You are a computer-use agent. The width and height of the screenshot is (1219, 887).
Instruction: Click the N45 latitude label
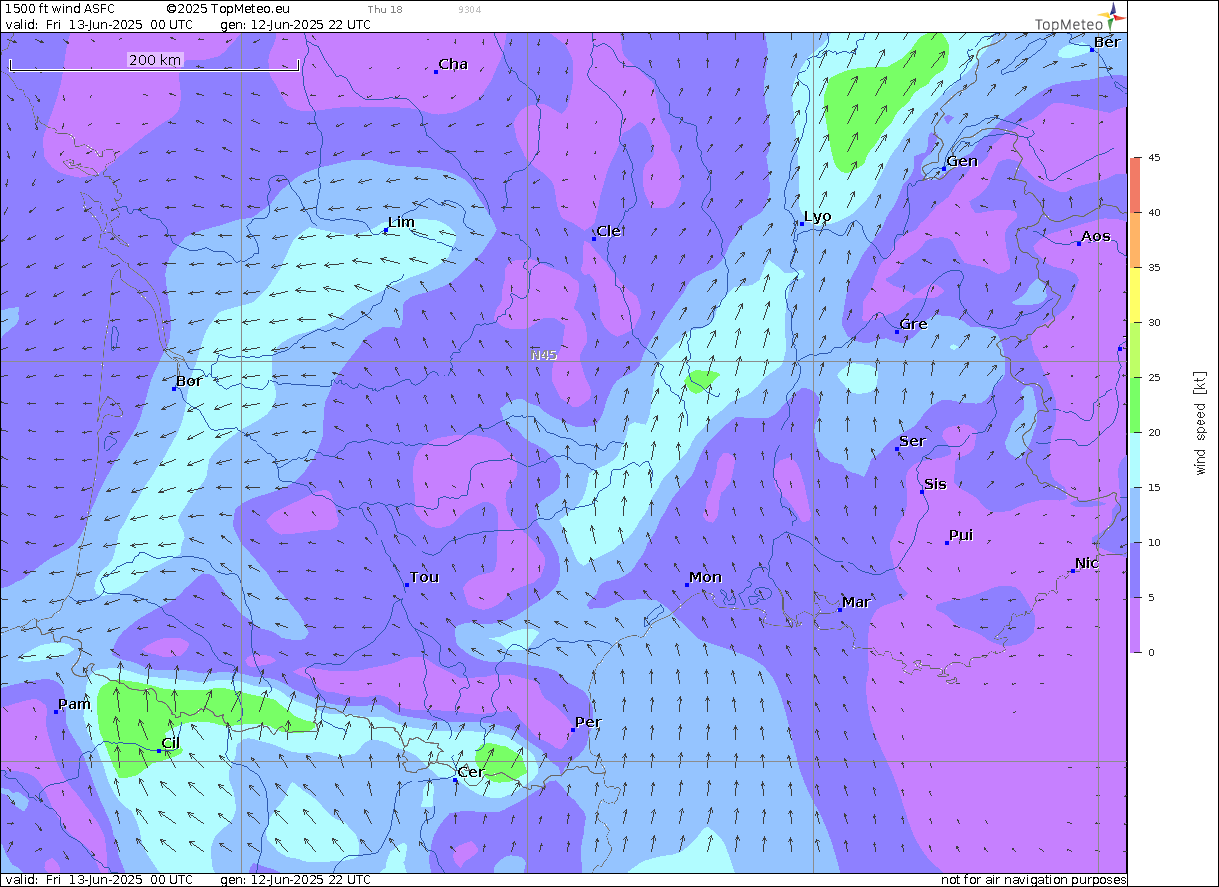point(544,355)
